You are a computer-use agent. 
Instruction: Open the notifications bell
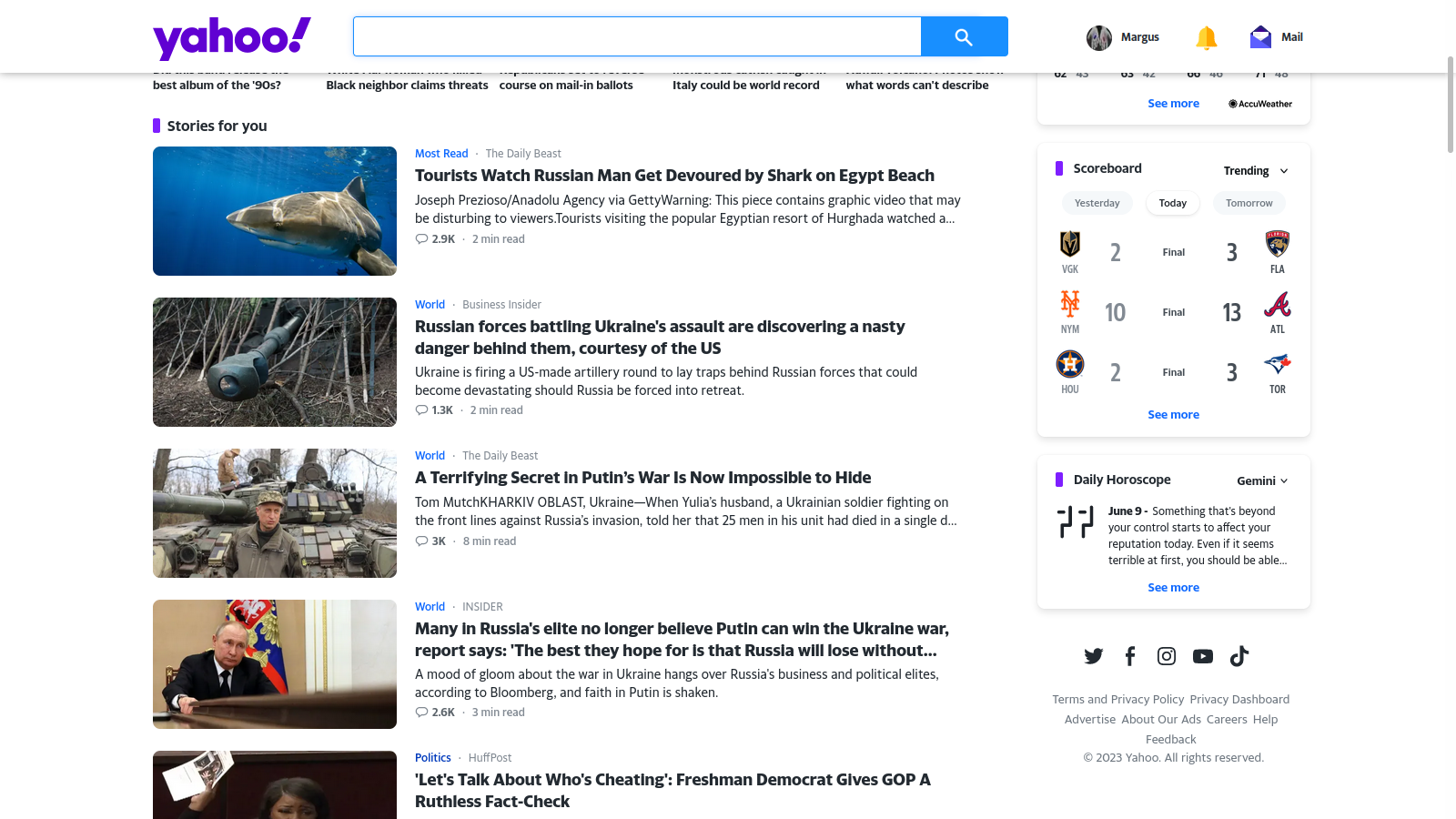(1207, 37)
